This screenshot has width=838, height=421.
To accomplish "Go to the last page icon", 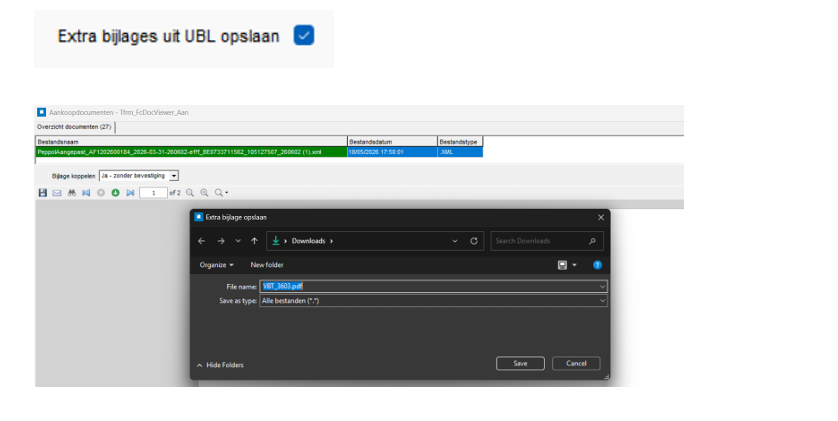I will pos(130,193).
